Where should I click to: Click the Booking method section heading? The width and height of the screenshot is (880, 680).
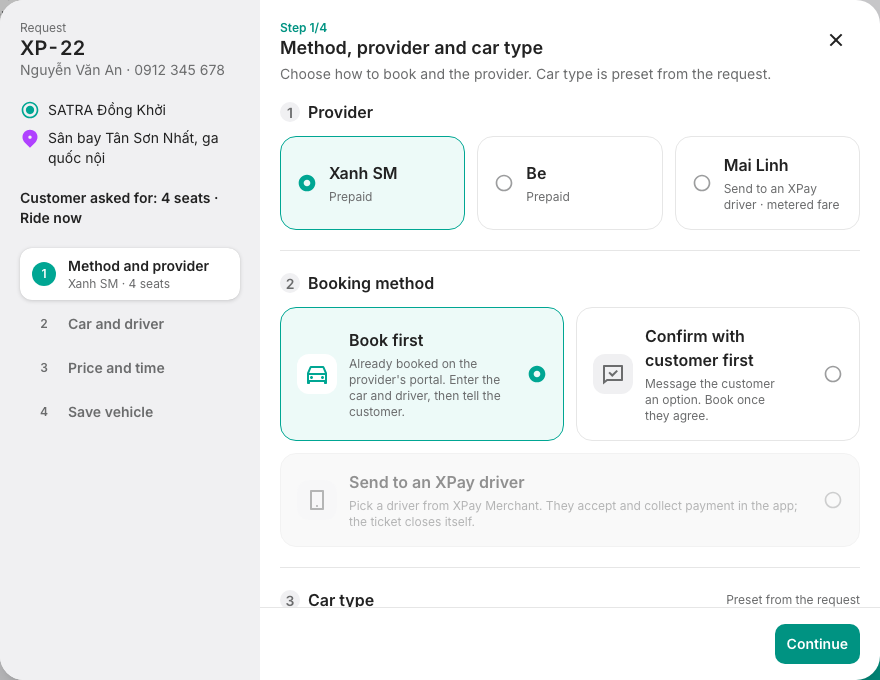(x=371, y=283)
